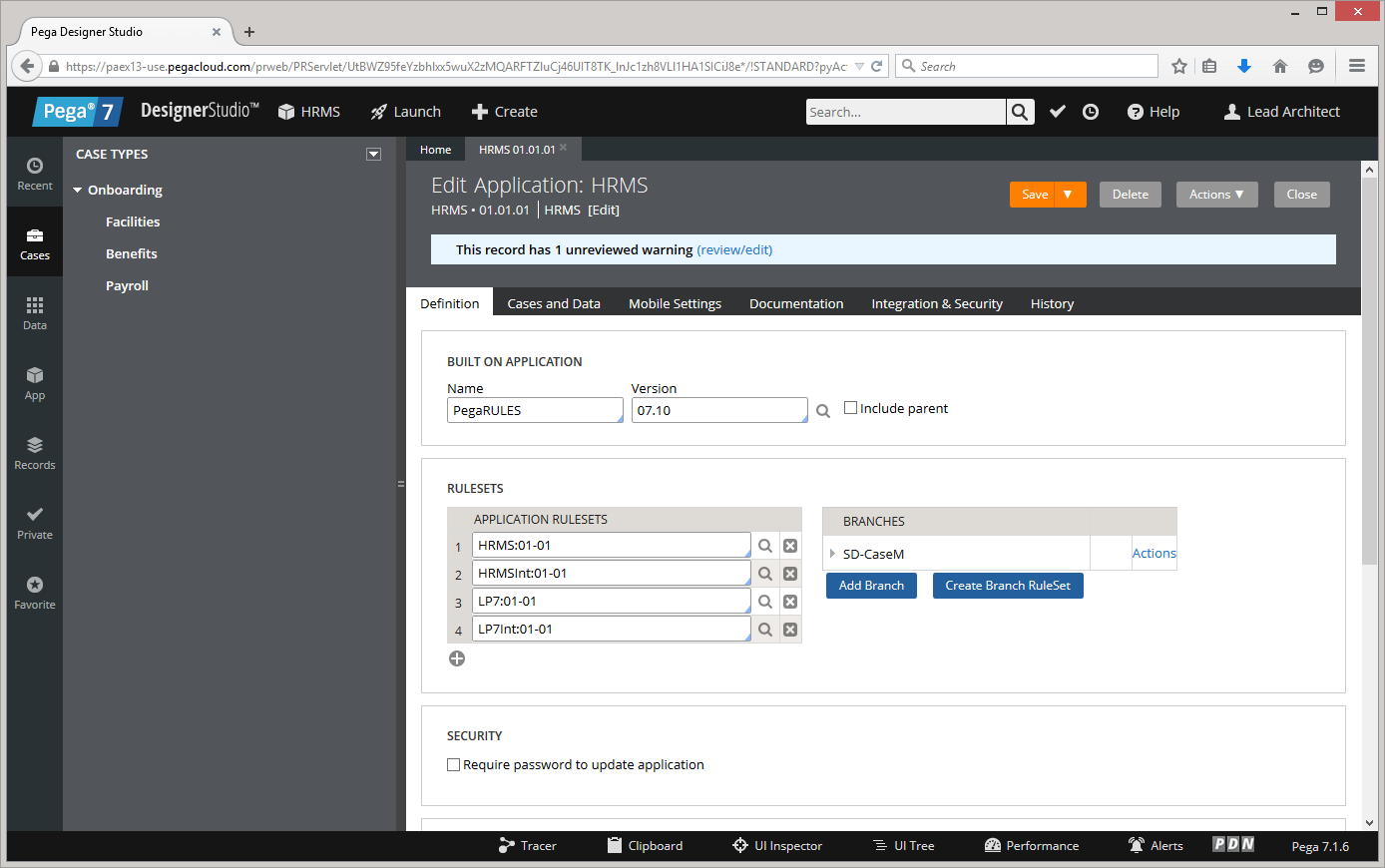This screenshot has width=1385, height=868.
Task: Enable the Include parent checkbox
Action: coord(851,408)
